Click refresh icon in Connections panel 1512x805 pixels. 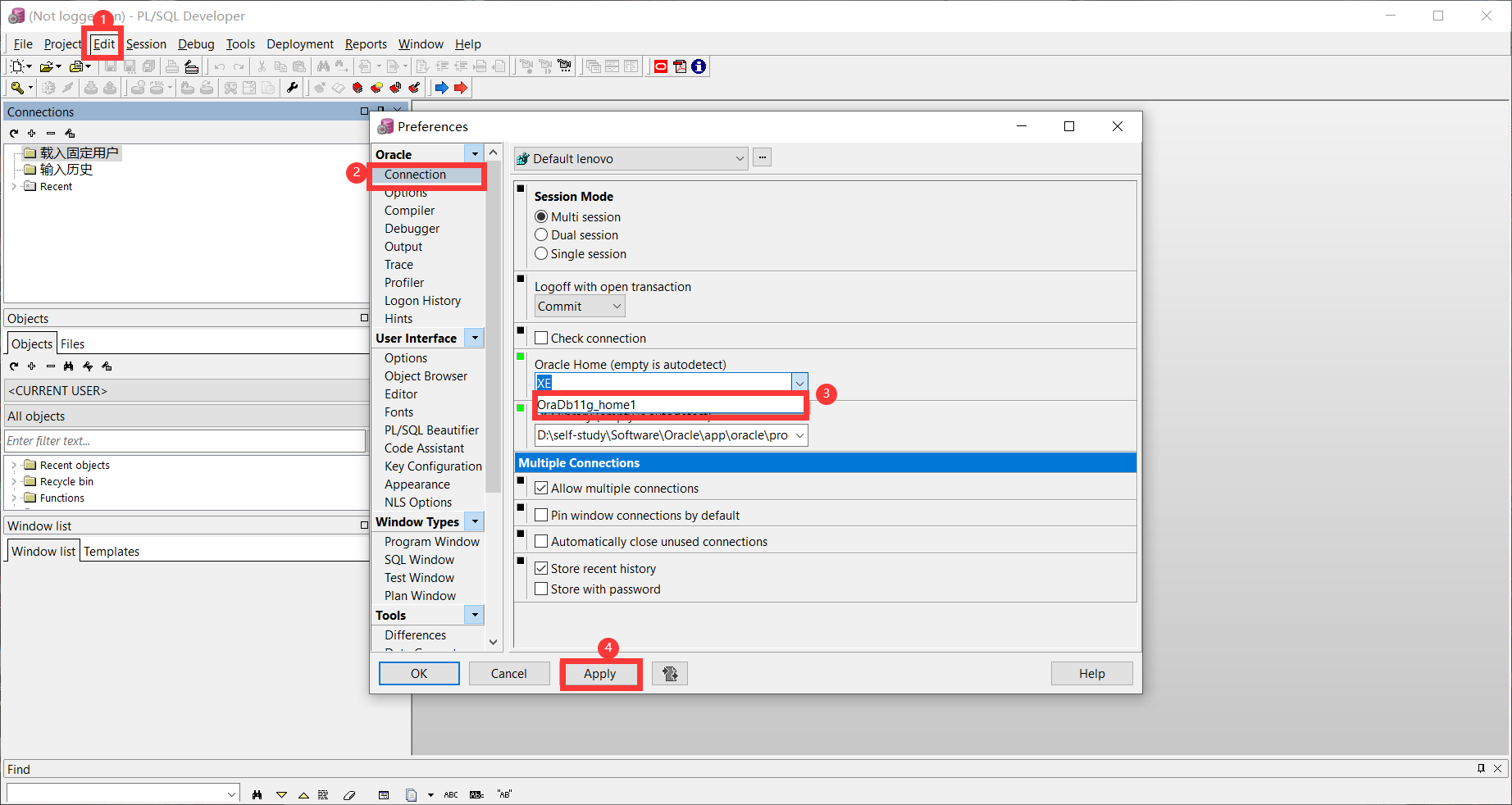14,133
